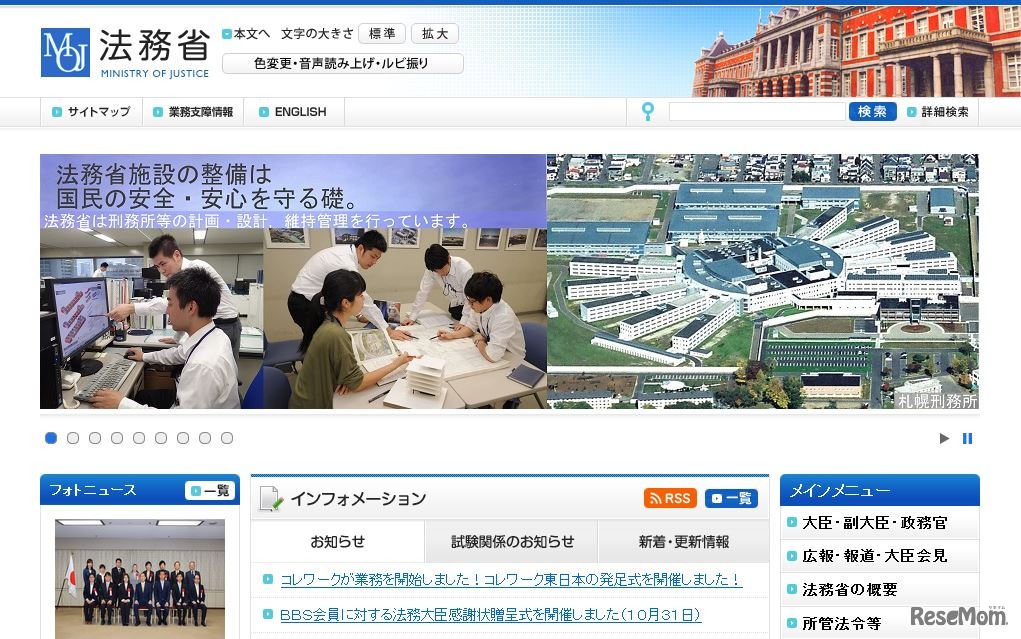Click the 法務省施設の整備 banner image
This screenshot has height=639, width=1021.
coord(509,281)
